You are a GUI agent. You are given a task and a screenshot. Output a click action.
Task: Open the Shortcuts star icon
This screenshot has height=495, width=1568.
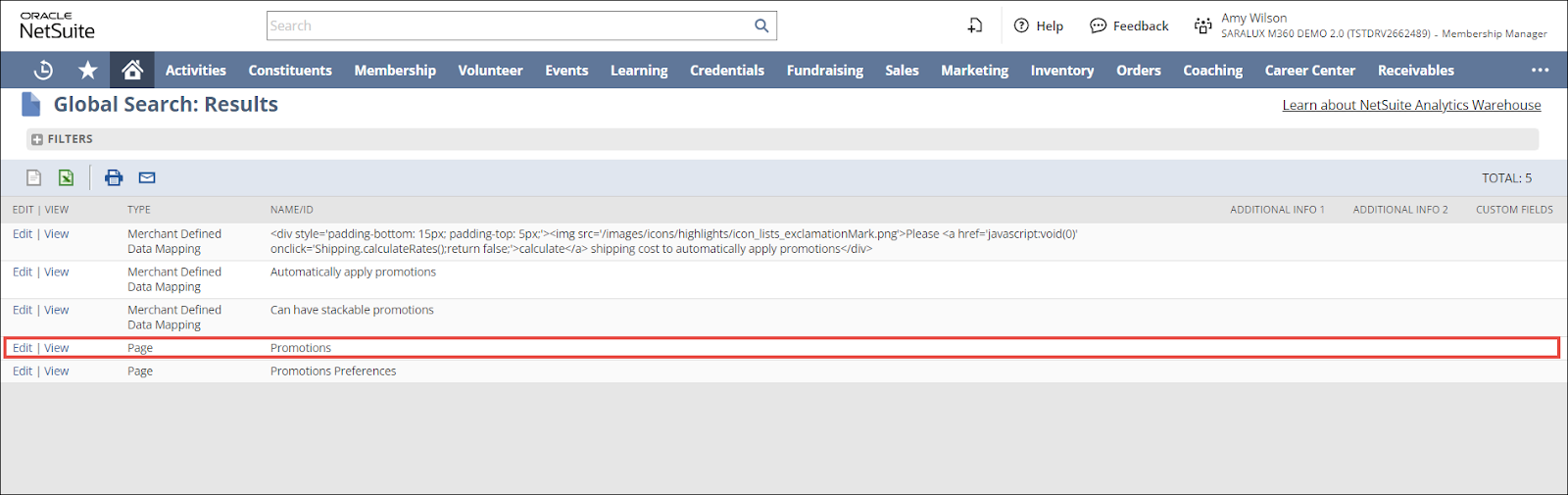[88, 71]
